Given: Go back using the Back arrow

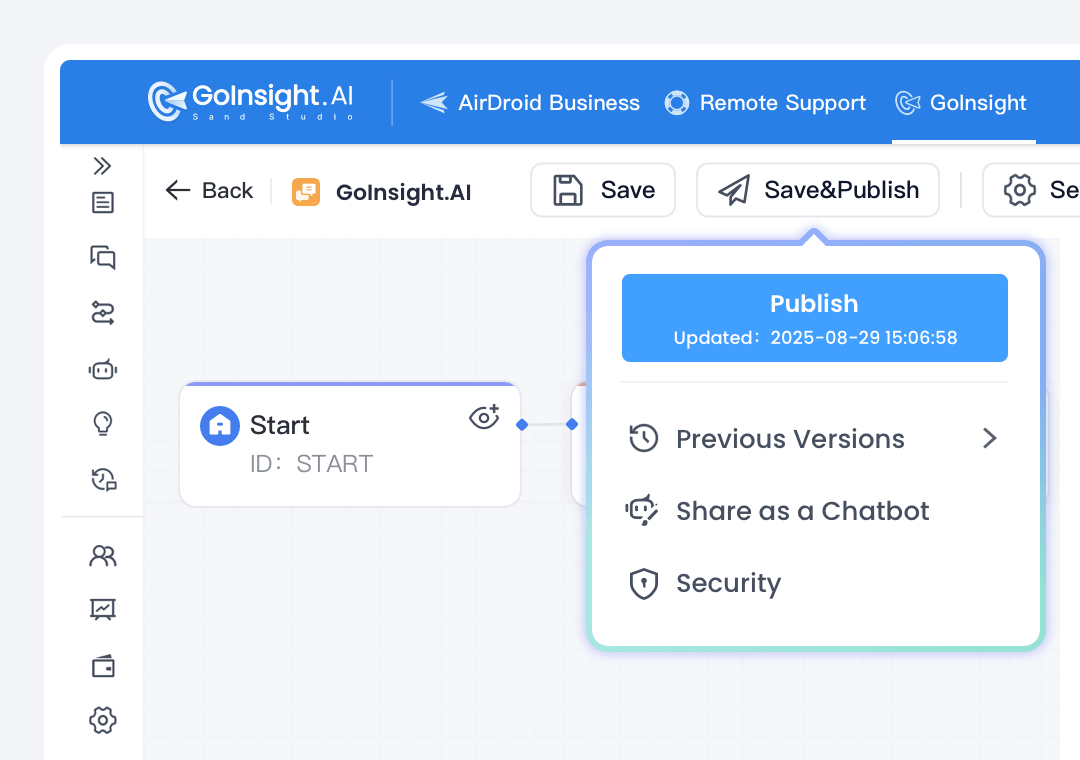Looking at the screenshot, I should point(210,191).
